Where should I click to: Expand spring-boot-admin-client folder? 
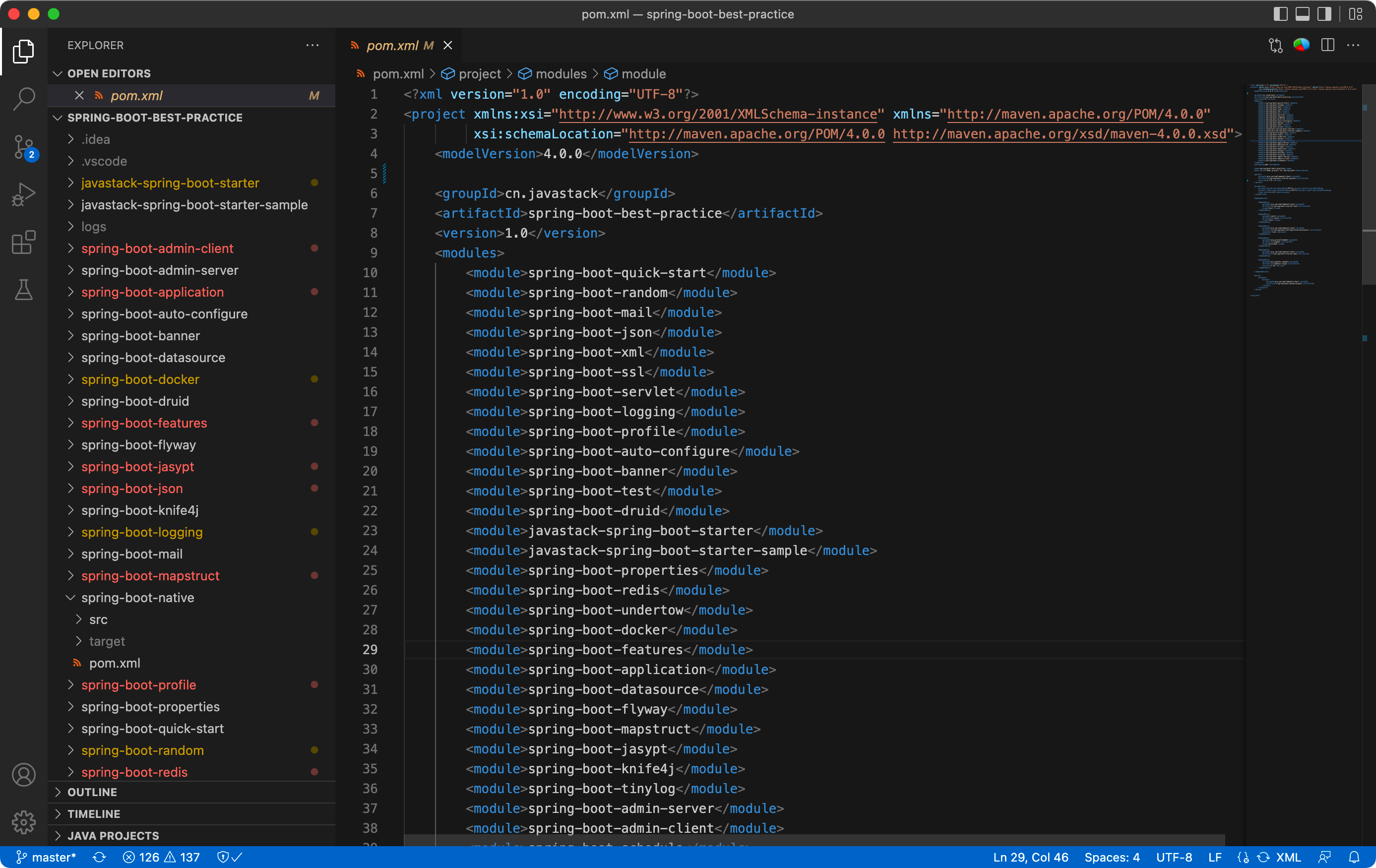191,248
